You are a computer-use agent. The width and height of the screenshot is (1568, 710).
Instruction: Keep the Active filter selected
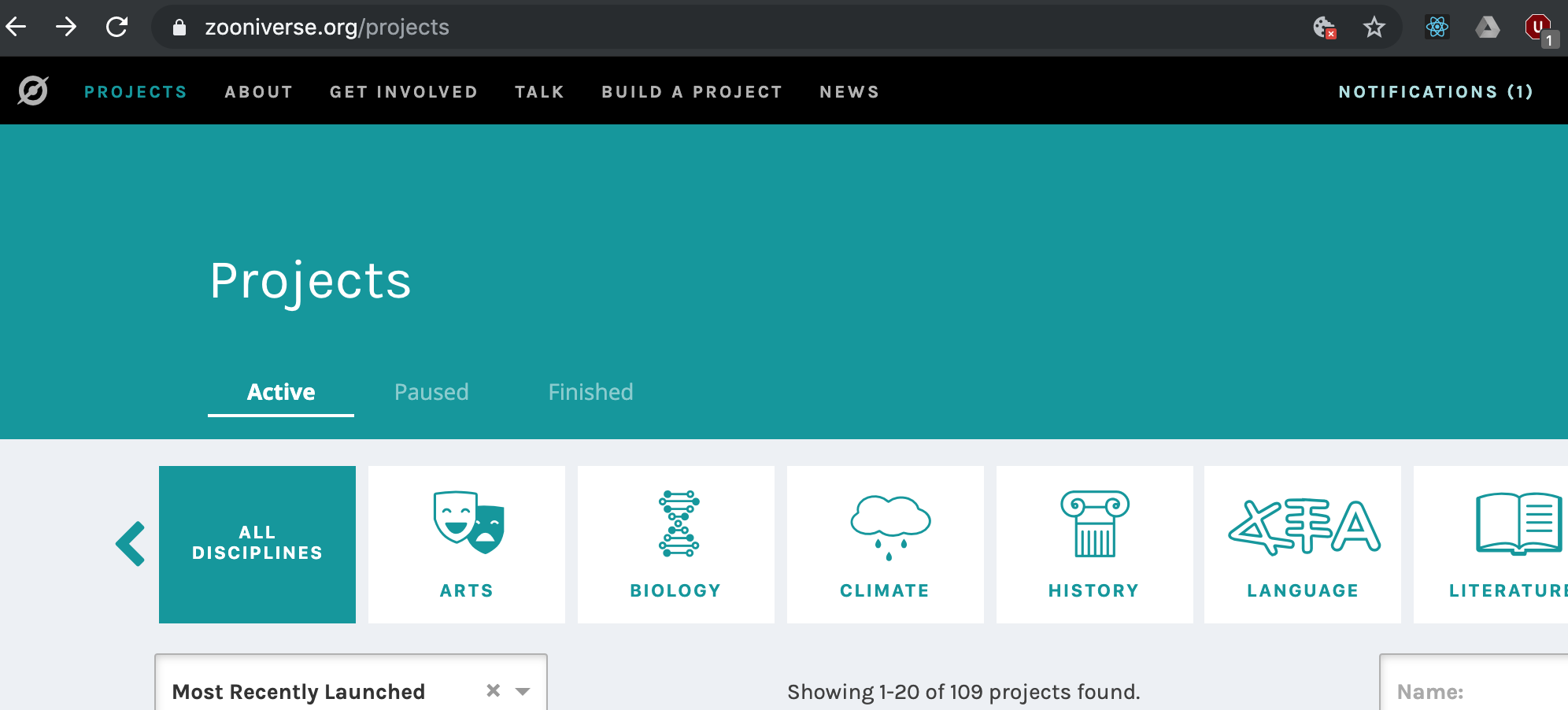(280, 392)
